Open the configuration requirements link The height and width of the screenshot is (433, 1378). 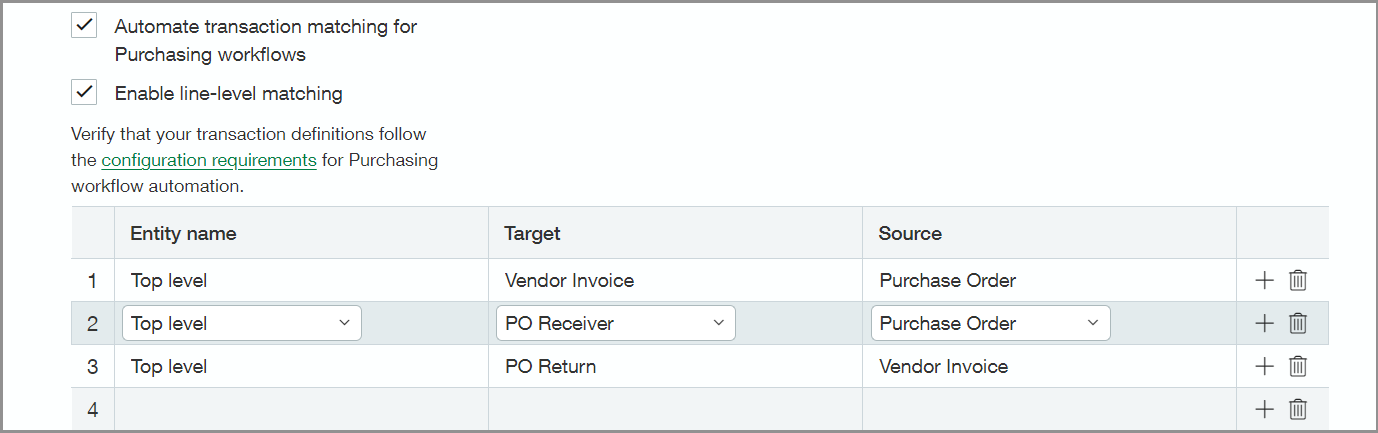click(209, 160)
